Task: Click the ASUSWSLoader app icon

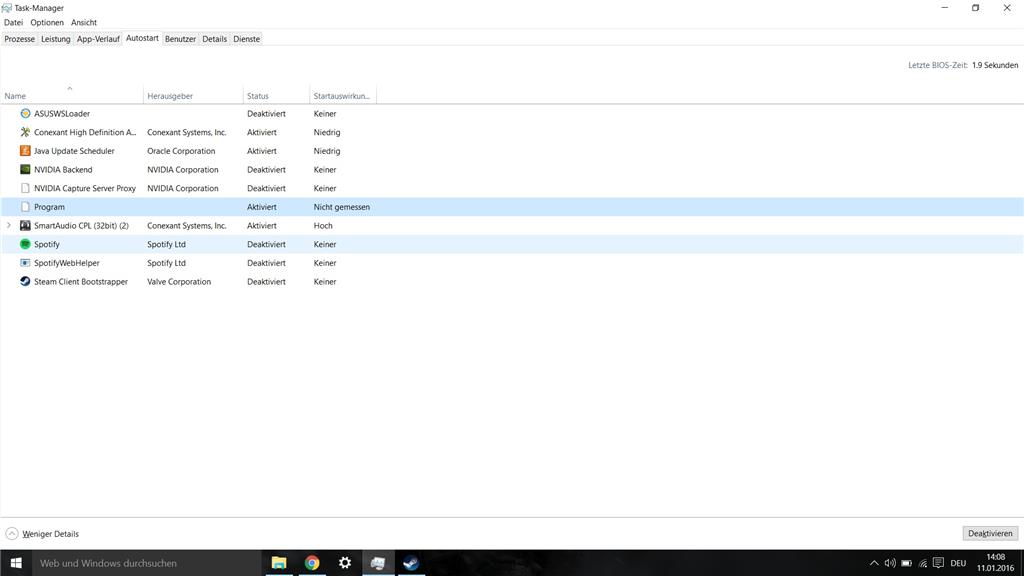Action: pos(25,114)
